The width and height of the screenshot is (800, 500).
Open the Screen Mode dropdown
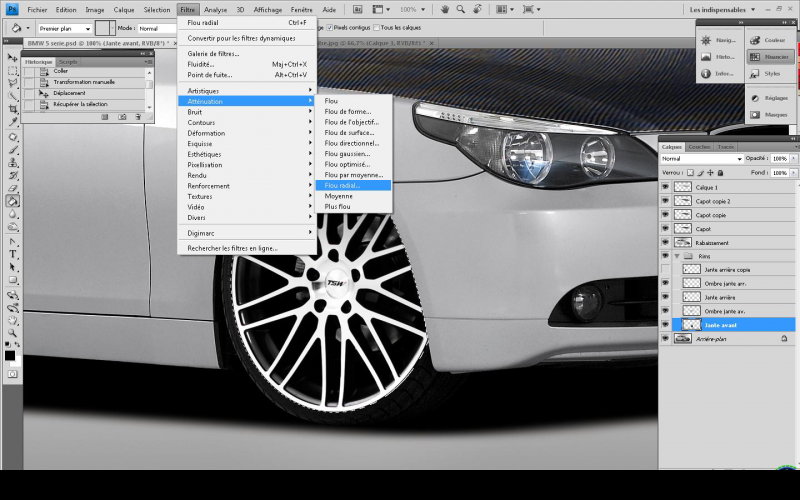532,9
